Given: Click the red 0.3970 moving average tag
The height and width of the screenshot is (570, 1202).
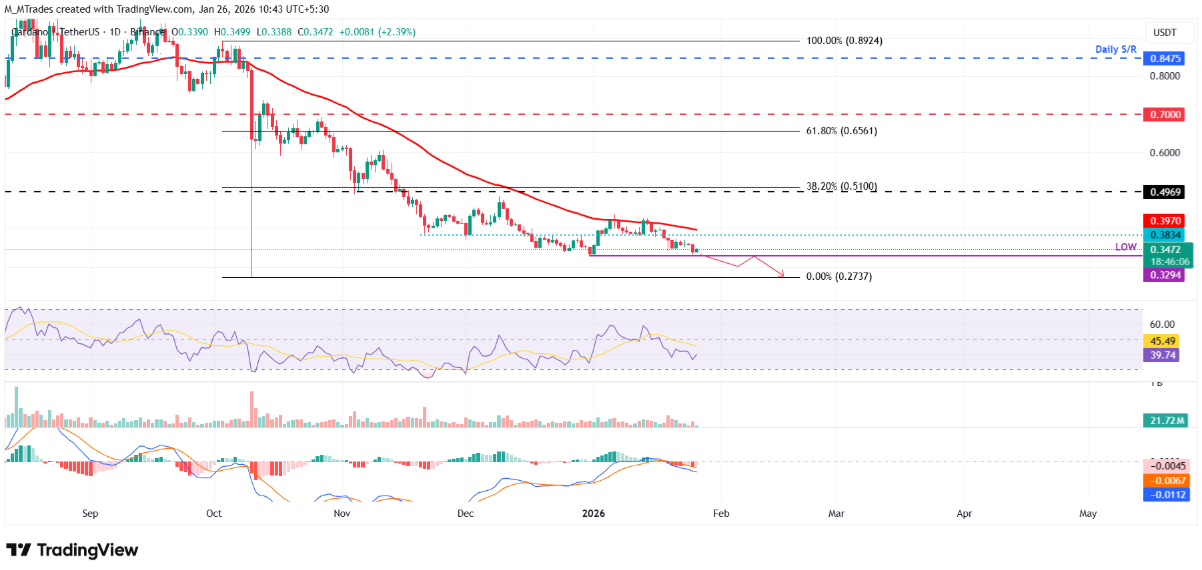Looking at the screenshot, I should coord(1162,219).
